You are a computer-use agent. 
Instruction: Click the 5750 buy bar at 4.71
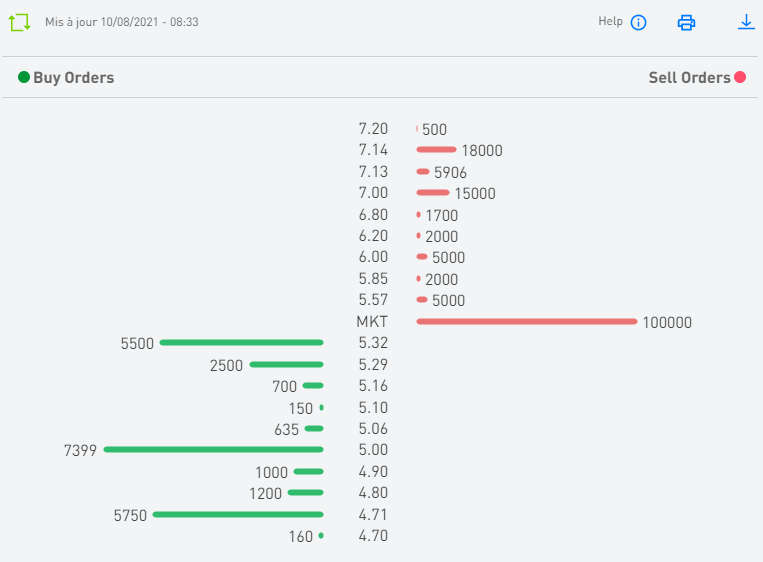pyautogui.click(x=238, y=514)
